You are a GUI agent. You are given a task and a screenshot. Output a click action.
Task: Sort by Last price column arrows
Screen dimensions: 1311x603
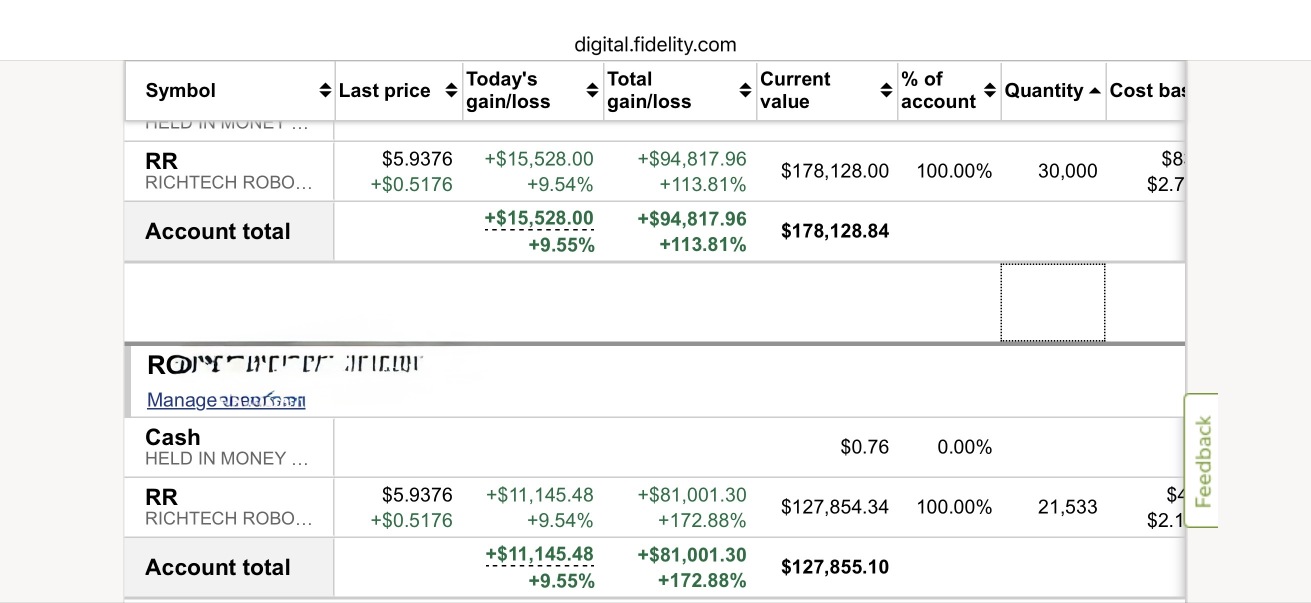click(450, 91)
